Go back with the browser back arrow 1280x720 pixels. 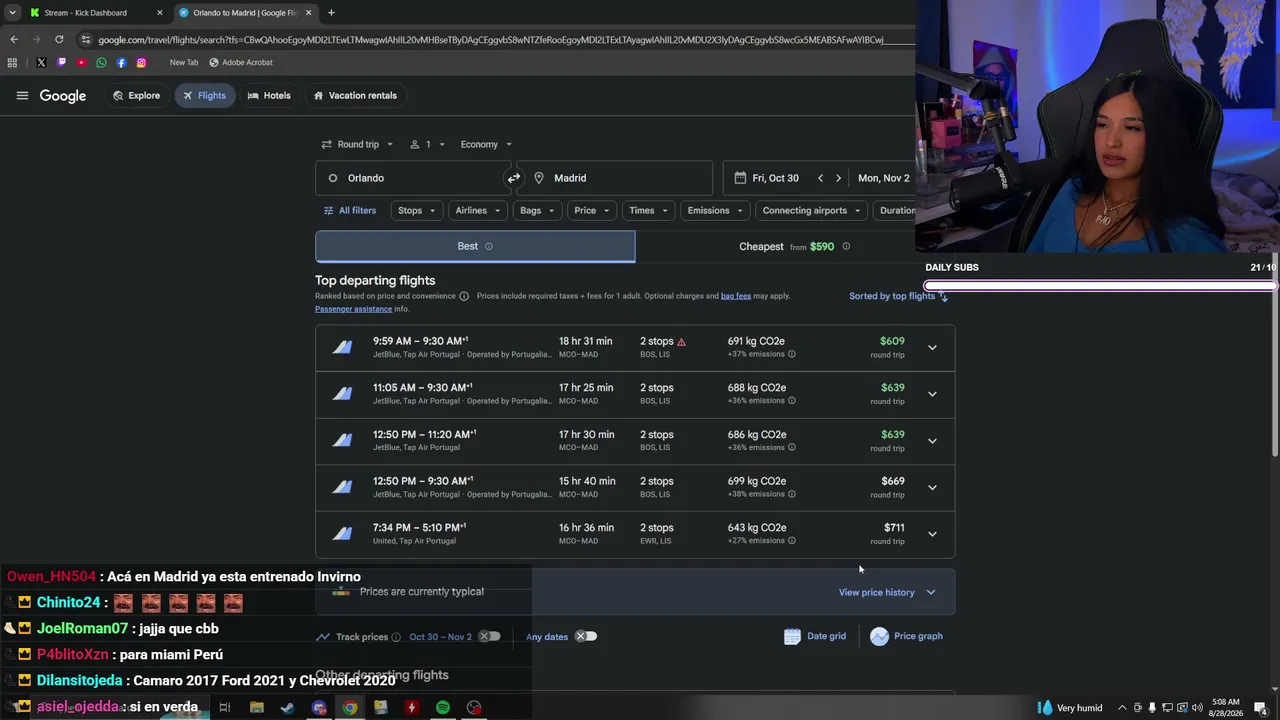[14, 39]
